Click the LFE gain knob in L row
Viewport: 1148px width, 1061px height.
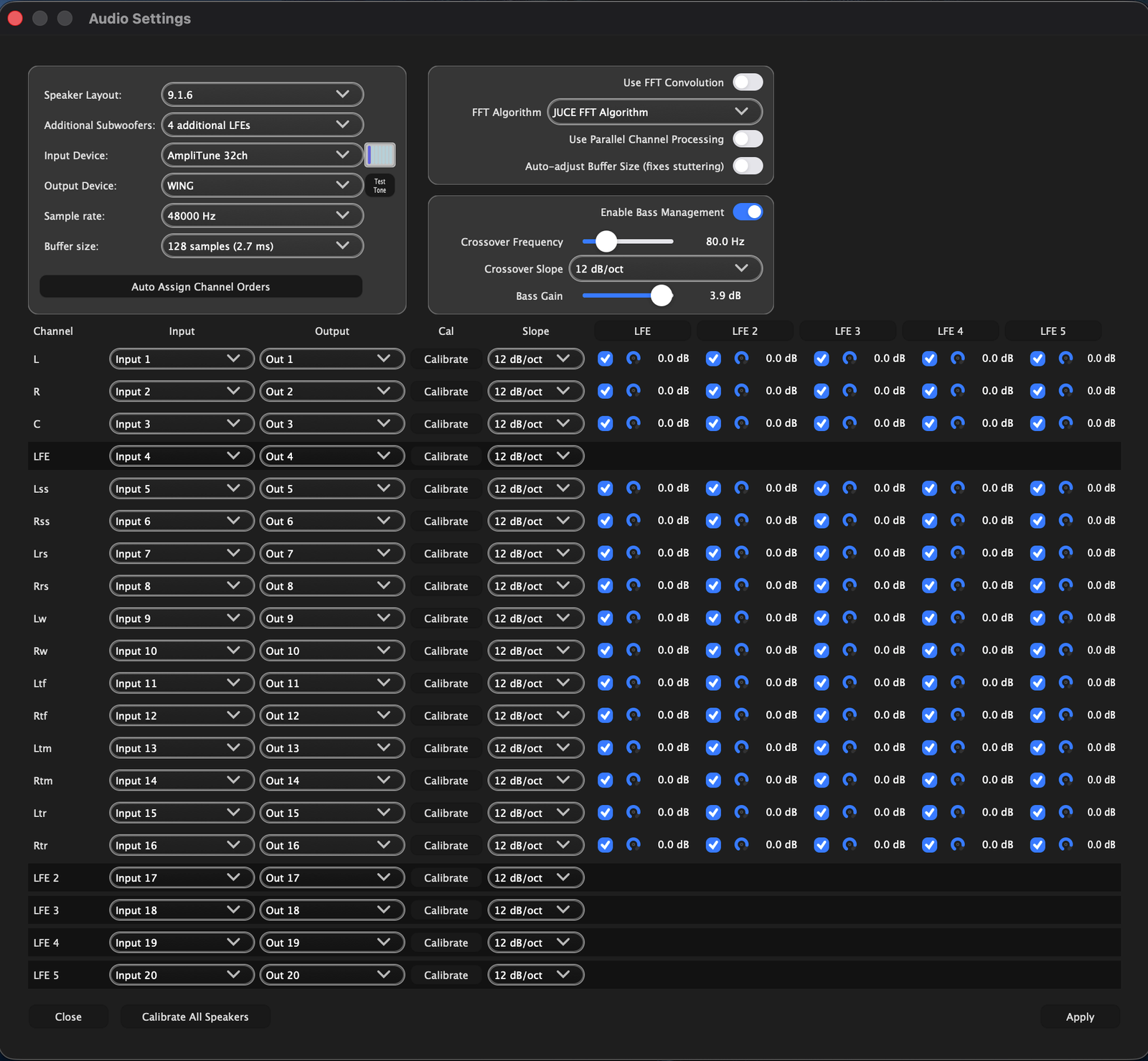coord(633,358)
